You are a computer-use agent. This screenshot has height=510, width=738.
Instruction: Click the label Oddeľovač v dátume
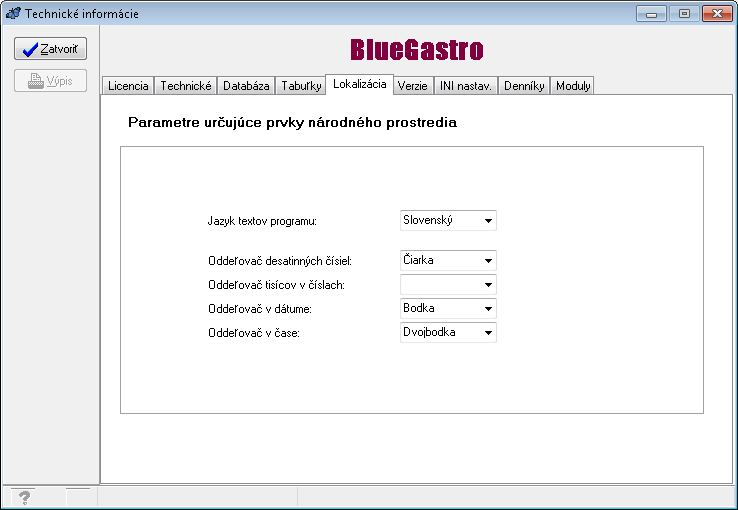[260, 309]
